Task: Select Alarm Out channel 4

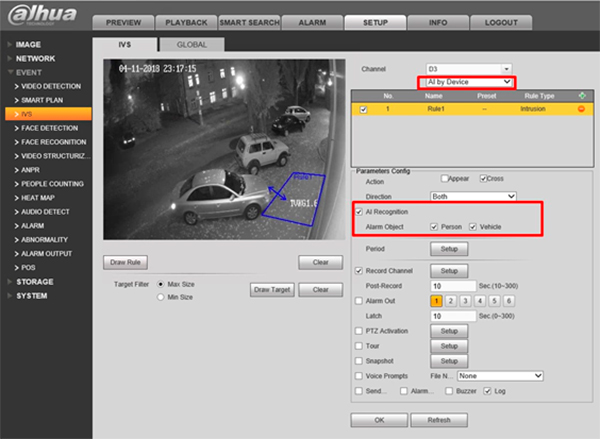Action: click(x=480, y=301)
